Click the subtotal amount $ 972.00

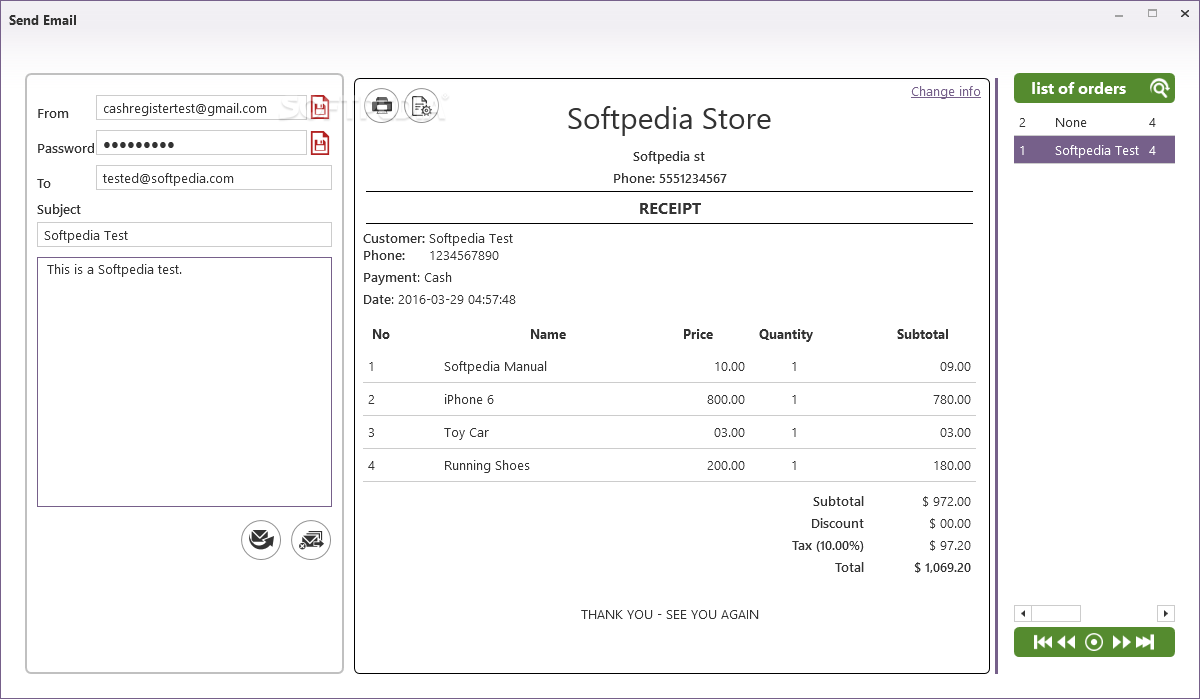(946, 502)
